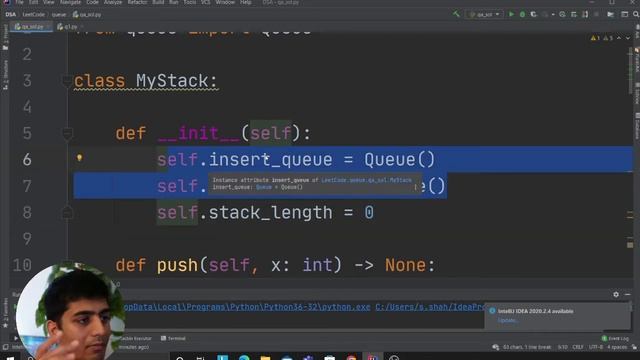Run with coverage icon in toolbar
The height and width of the screenshot is (360, 640).
[533, 14]
